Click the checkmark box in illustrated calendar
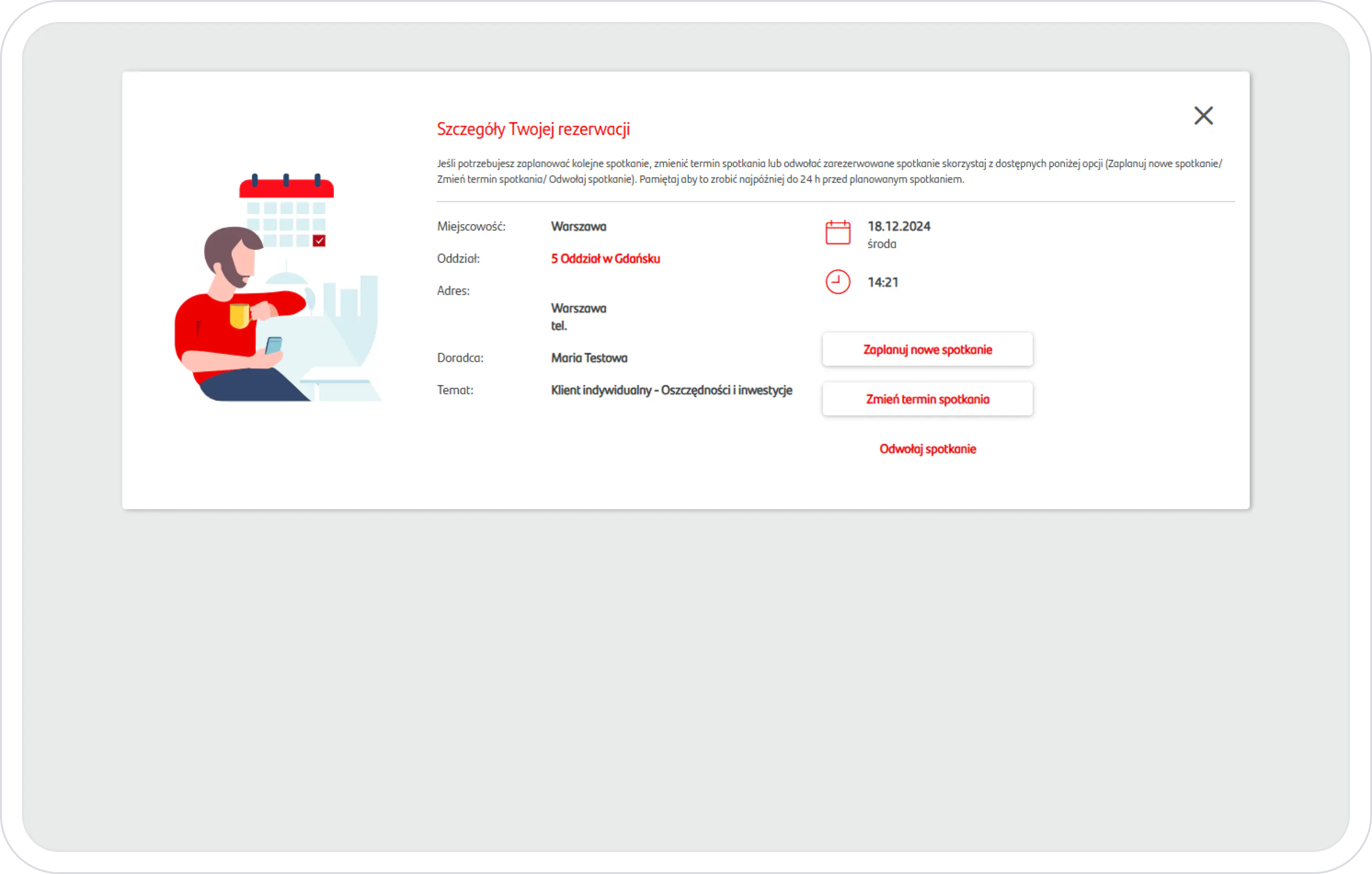Screen dimensions: 1372x874 tap(319, 241)
